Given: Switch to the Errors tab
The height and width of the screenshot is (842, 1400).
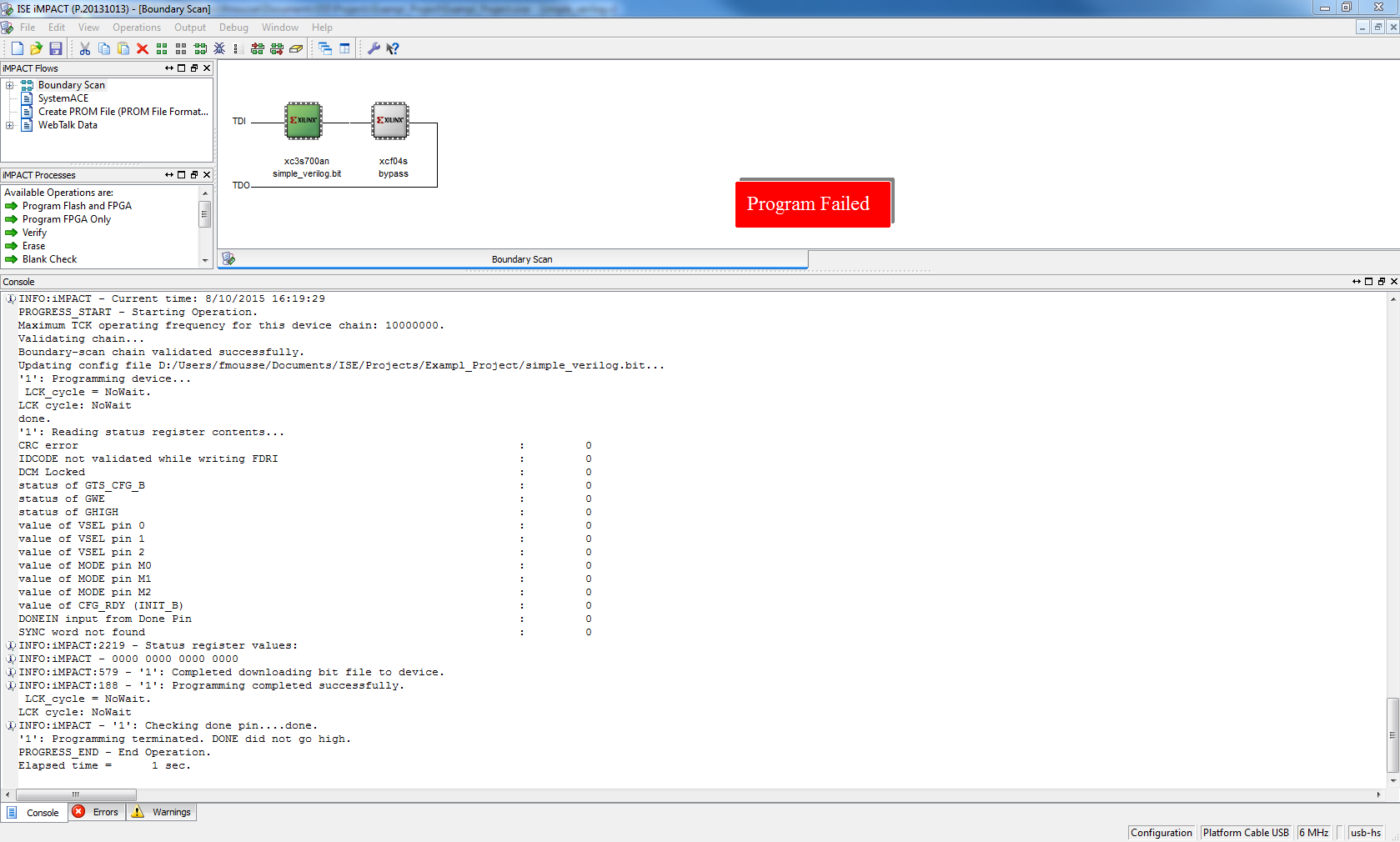Looking at the screenshot, I should coord(97,812).
